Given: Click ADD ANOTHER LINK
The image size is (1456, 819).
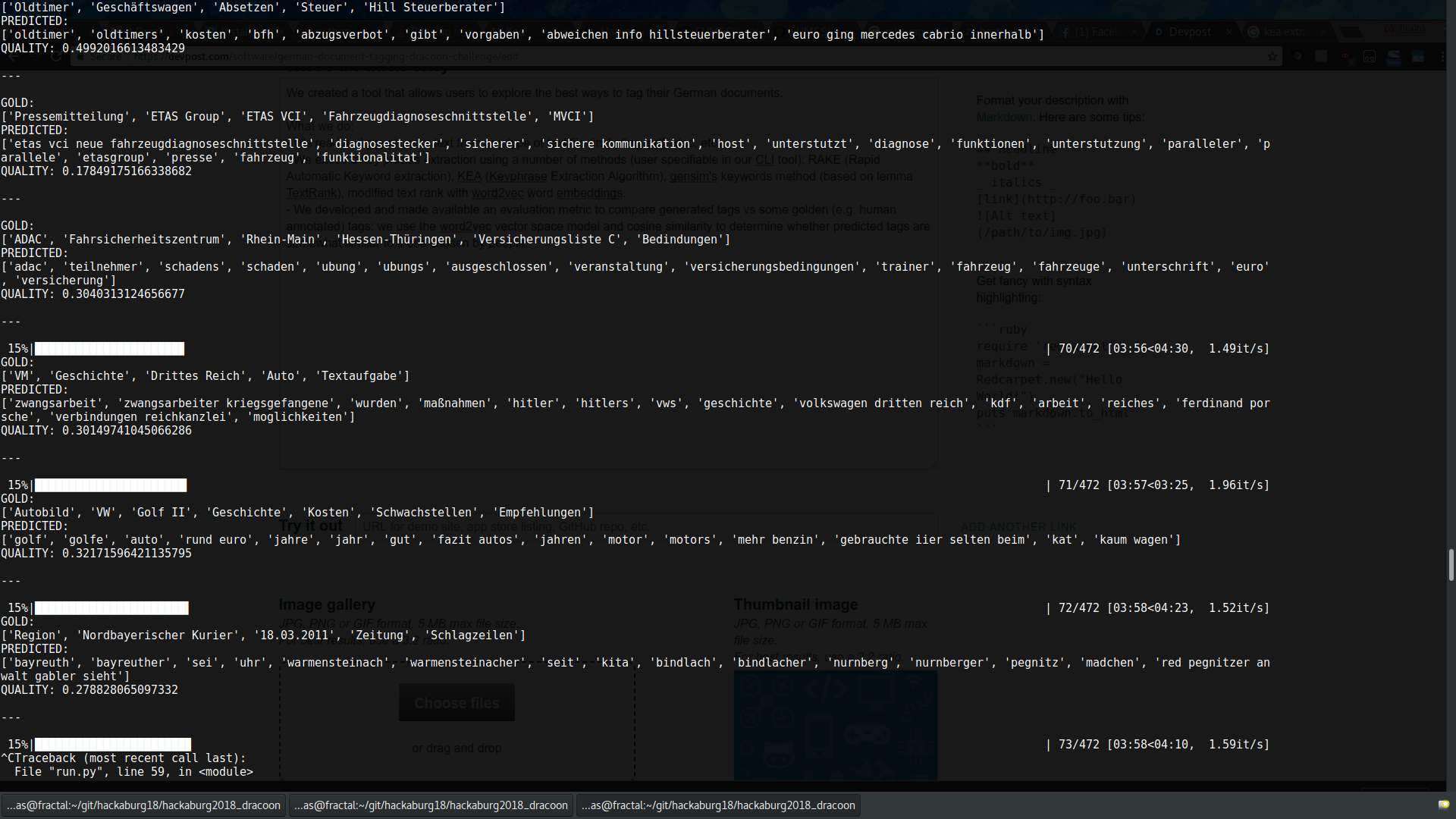Looking at the screenshot, I should click(1018, 526).
